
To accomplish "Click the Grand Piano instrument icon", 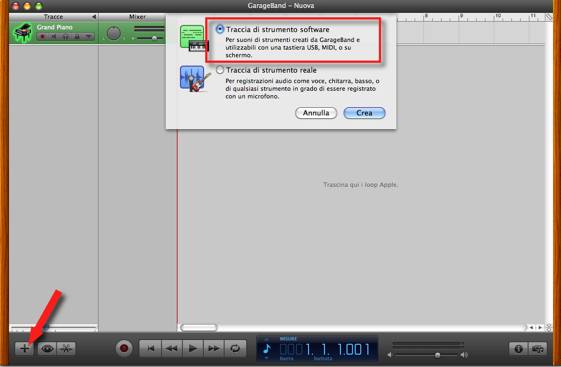I will click(x=22, y=33).
